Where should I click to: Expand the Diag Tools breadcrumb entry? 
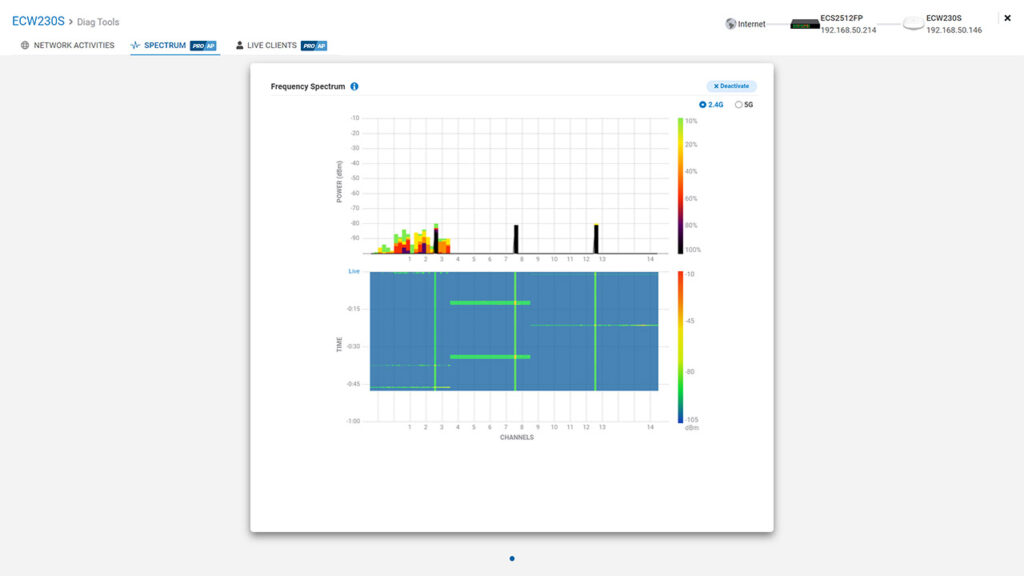coord(98,20)
